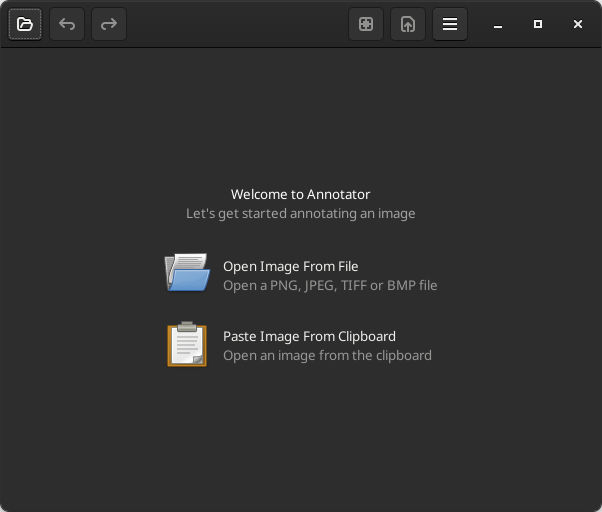602x512 pixels.
Task: Click the export image icon
Action: [408, 24]
